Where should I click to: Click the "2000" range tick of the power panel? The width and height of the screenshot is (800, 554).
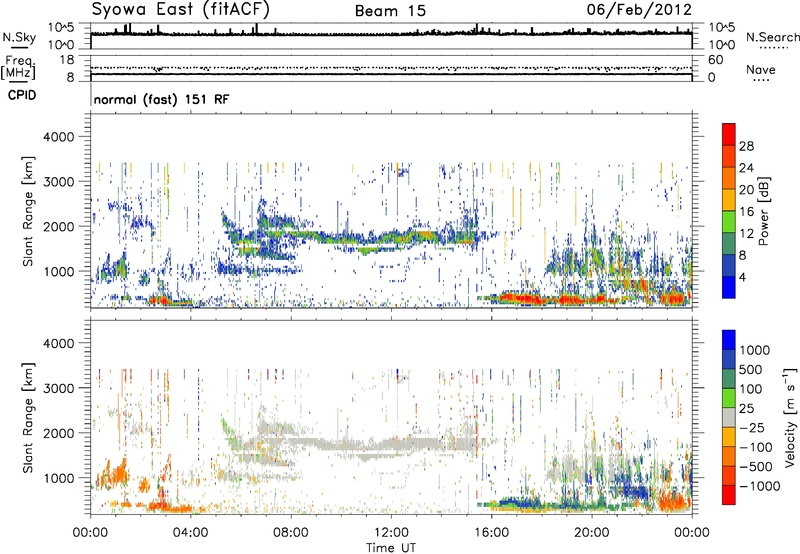coord(59,226)
